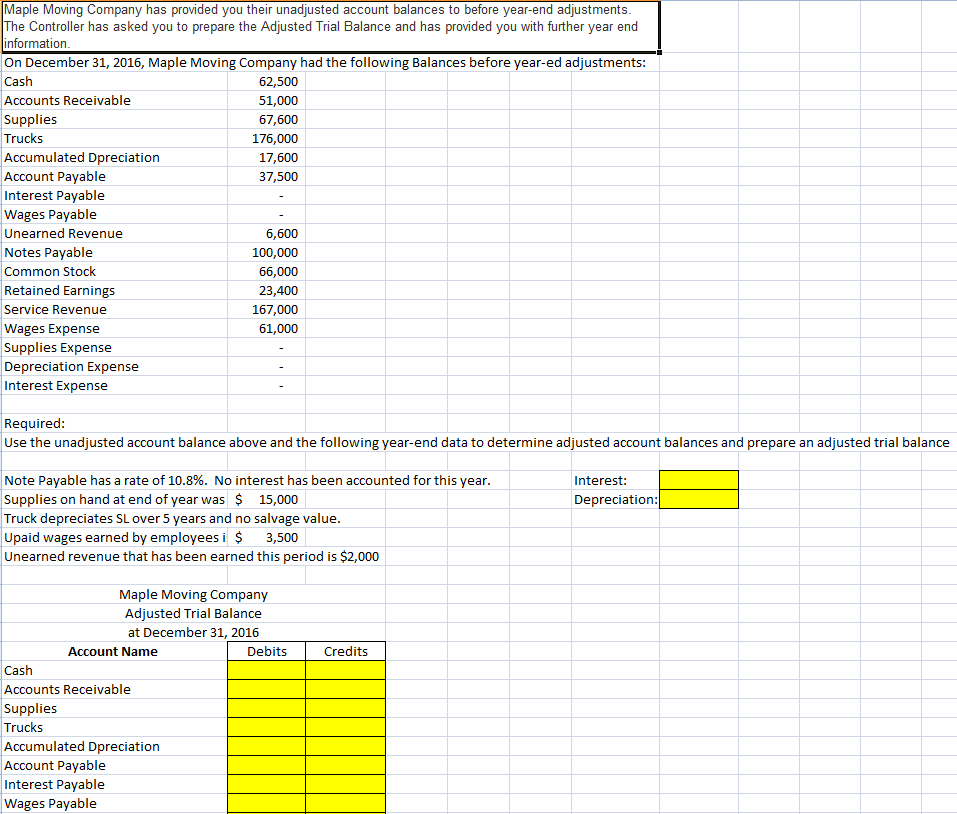Select the Note Payable 10.8% rate note

point(247,480)
